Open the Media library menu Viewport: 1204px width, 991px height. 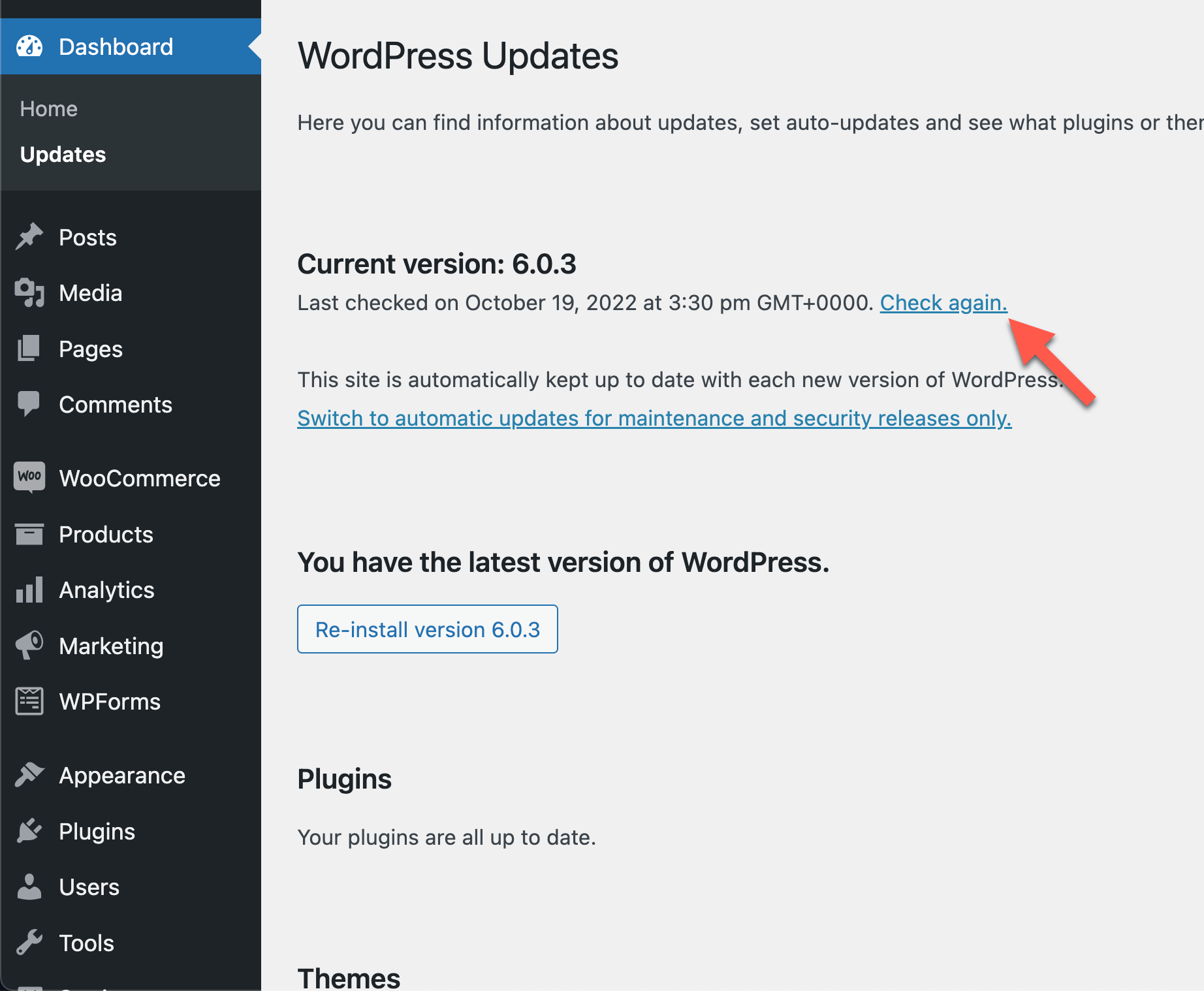point(90,292)
